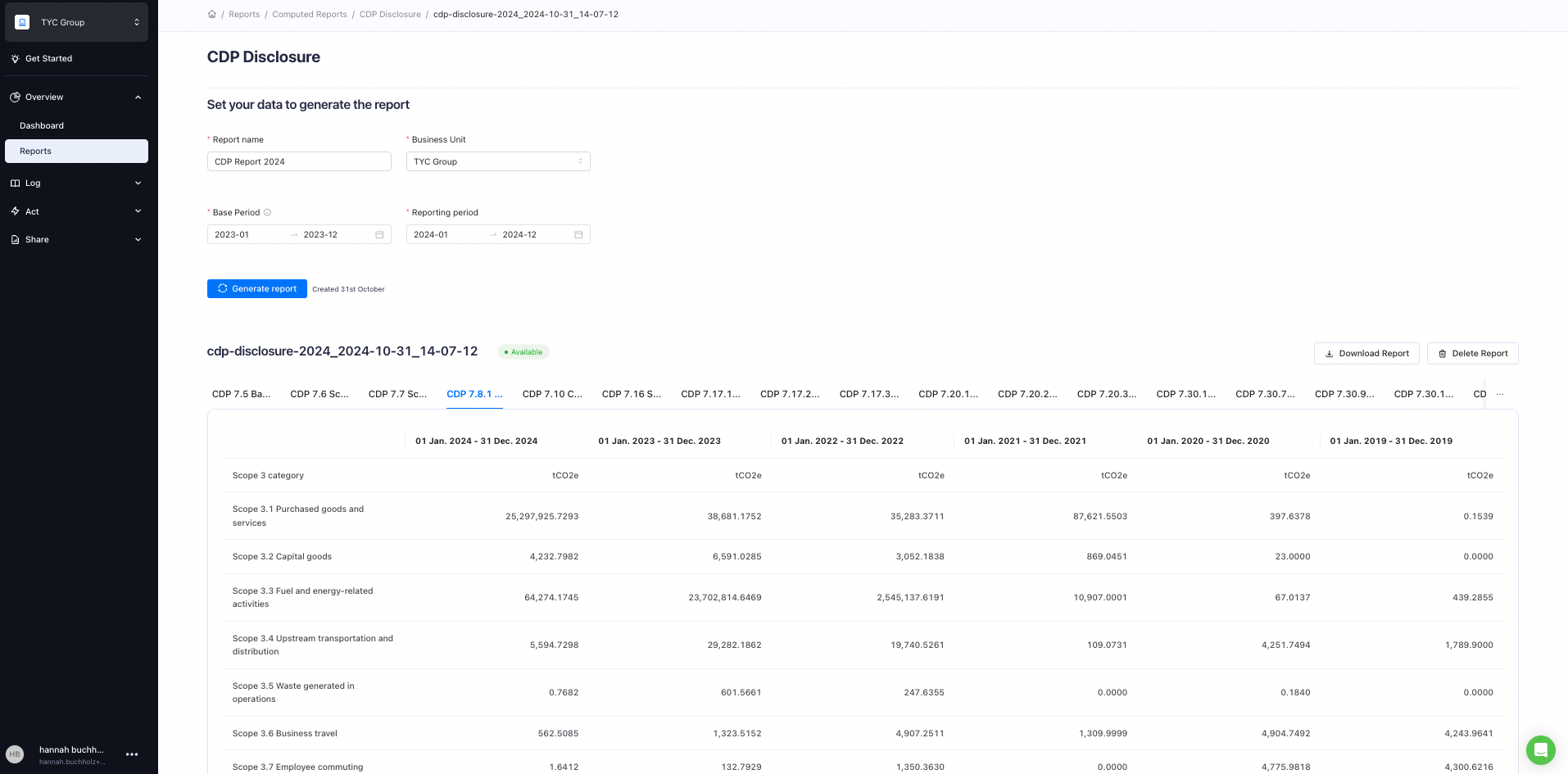Image resolution: width=1568 pixels, height=774 pixels.
Task: Open the Business Unit dropdown
Action: coord(498,161)
